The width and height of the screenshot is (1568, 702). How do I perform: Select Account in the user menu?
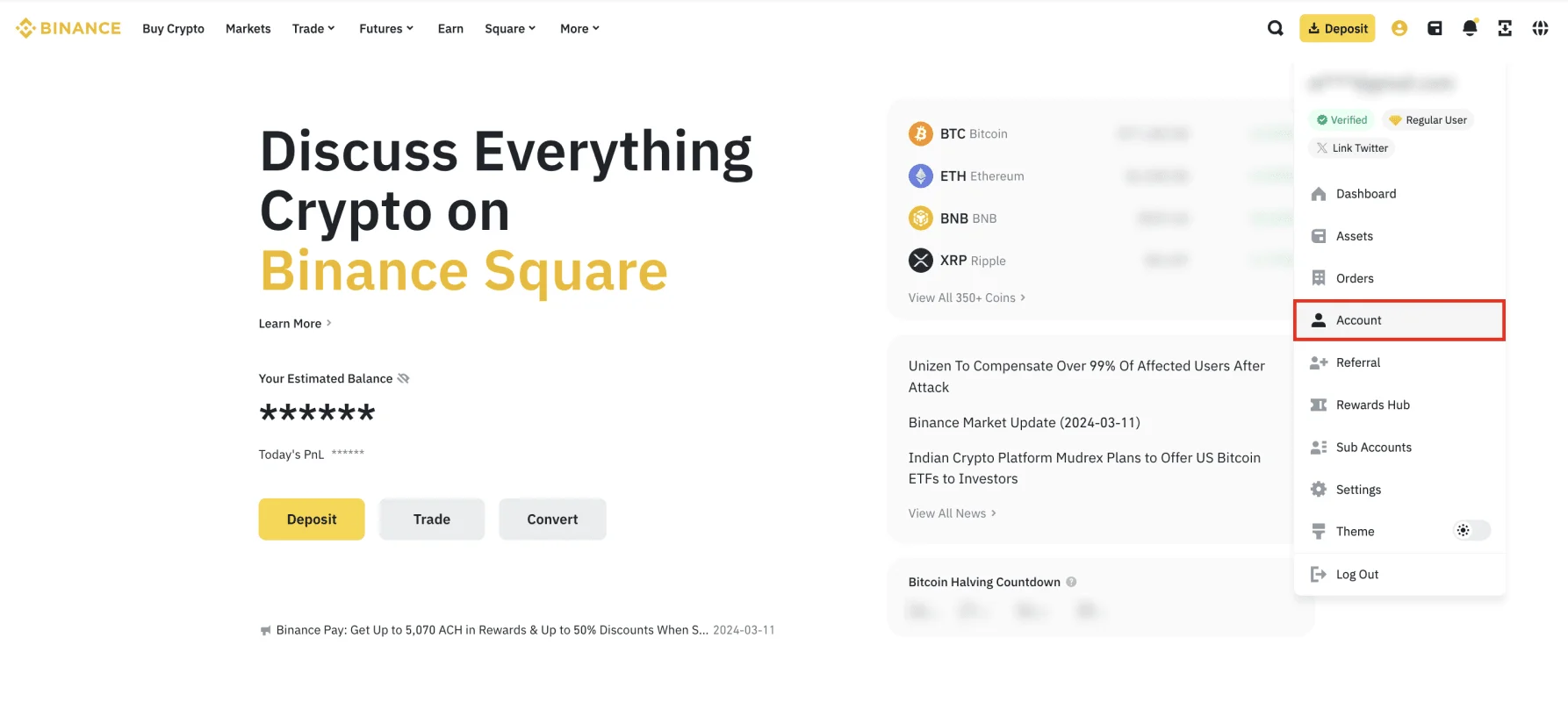point(1399,320)
